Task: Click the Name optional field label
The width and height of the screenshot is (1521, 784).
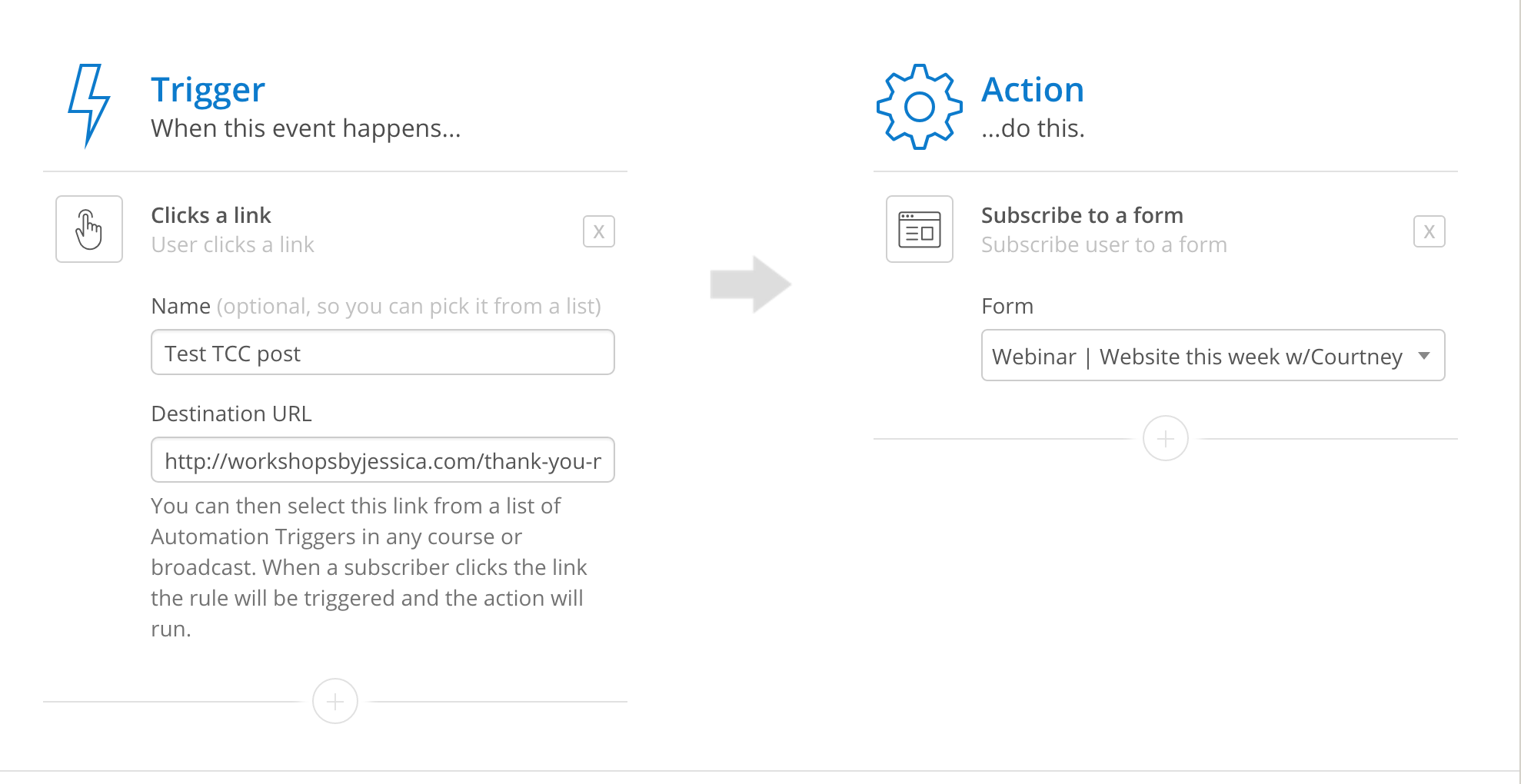Action: (376, 306)
